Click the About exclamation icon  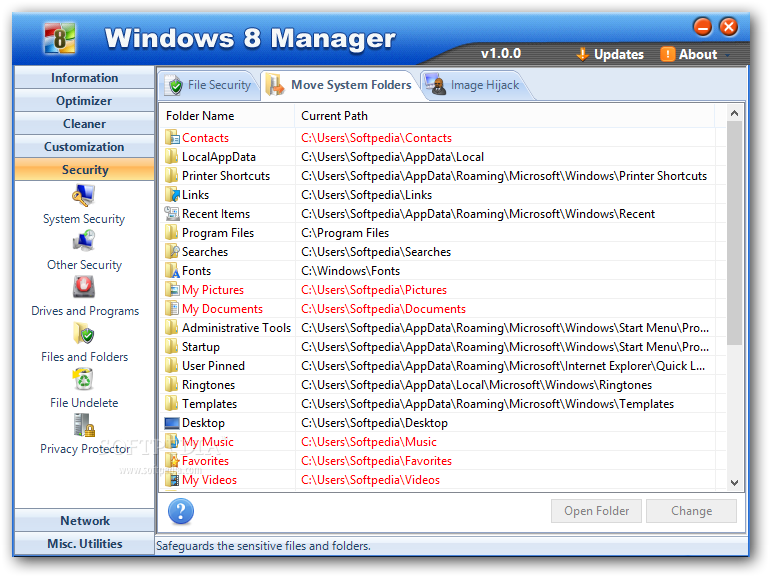667,54
